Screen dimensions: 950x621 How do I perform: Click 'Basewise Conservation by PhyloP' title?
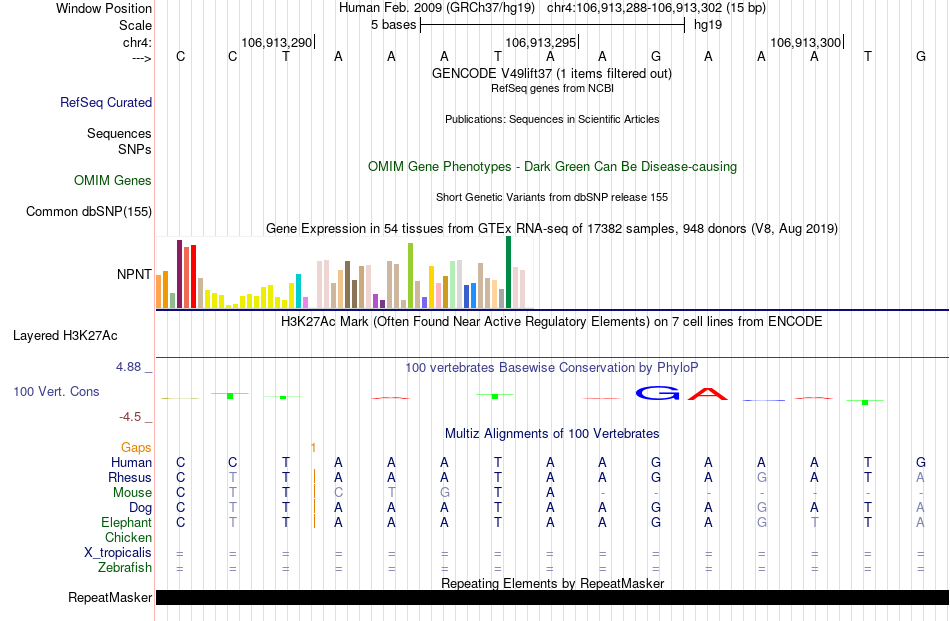coord(551,368)
